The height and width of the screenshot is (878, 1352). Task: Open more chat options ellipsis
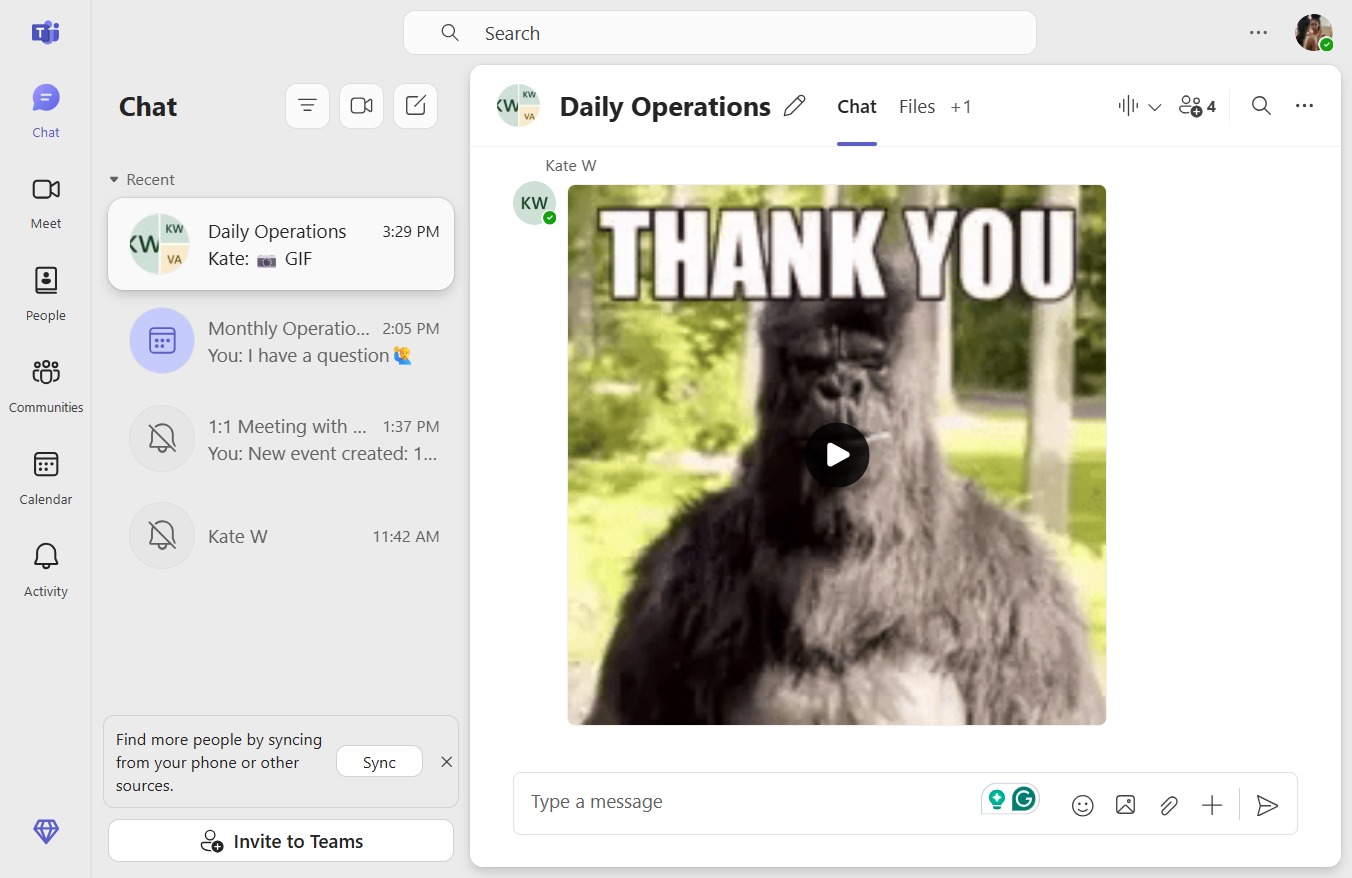pos(1304,106)
